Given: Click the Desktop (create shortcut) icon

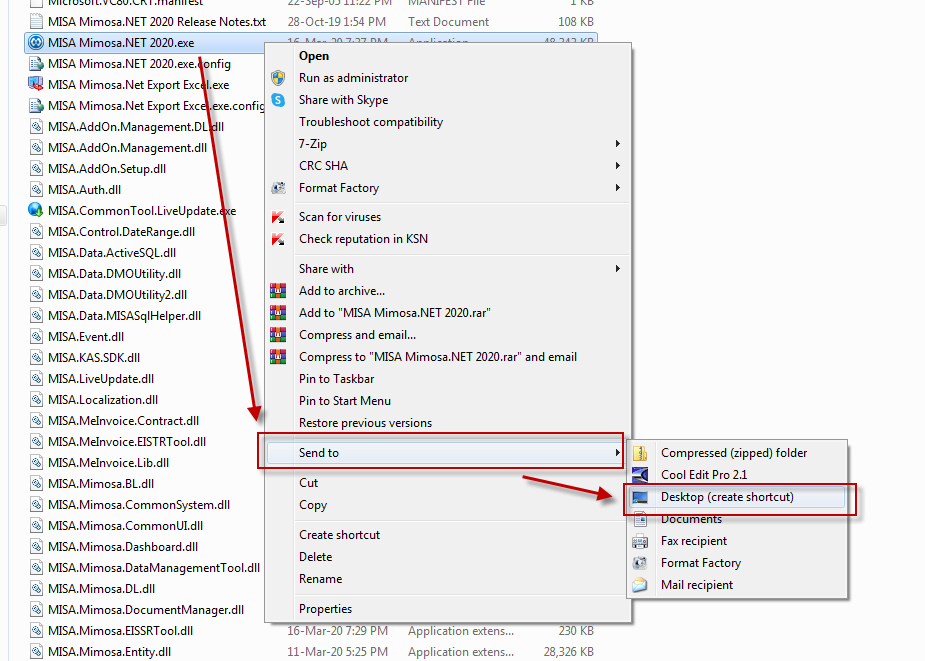Looking at the screenshot, I should [640, 497].
